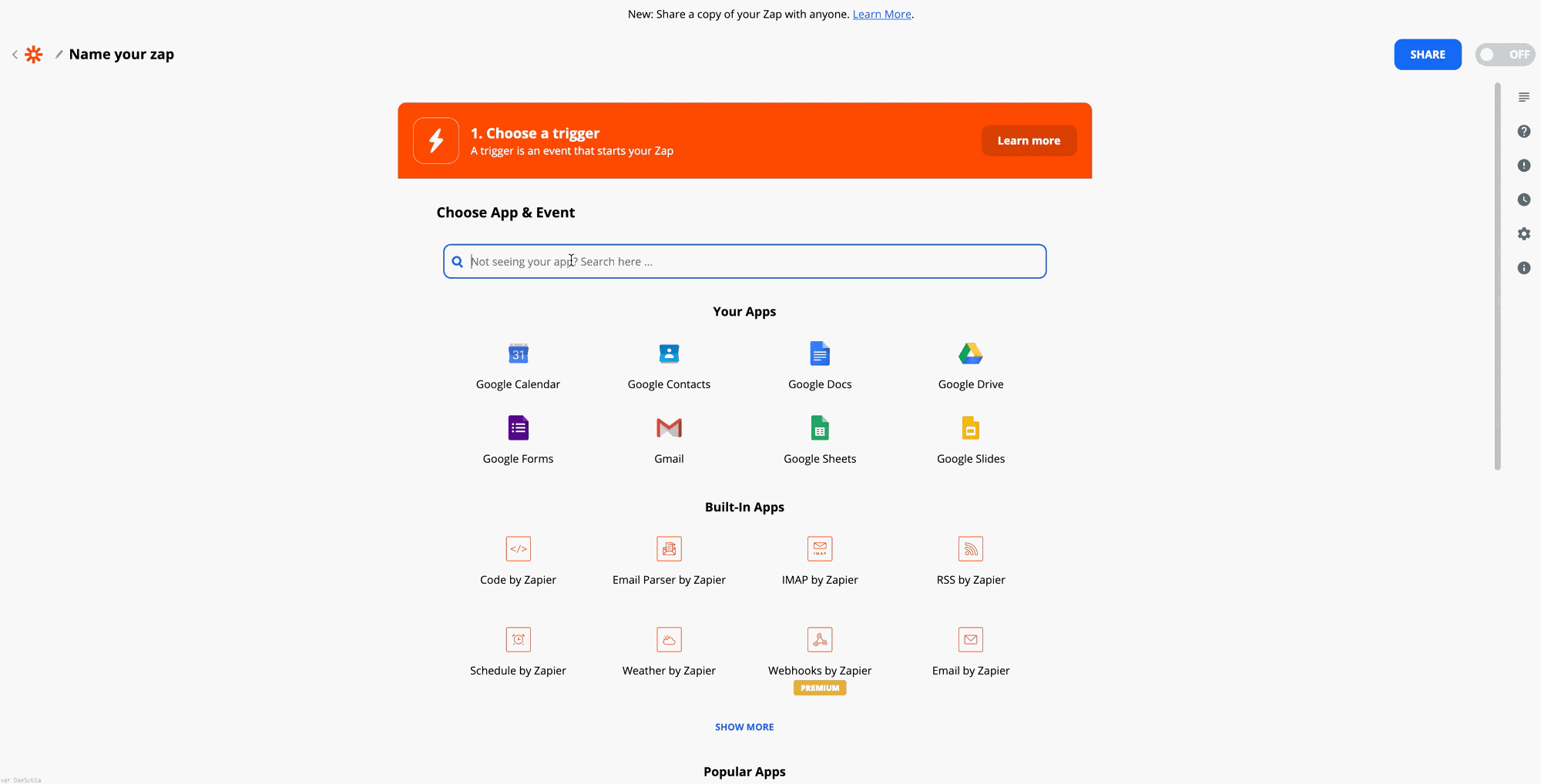1541x784 pixels.
Task: Expand the list with SHOW MORE
Action: point(744,727)
